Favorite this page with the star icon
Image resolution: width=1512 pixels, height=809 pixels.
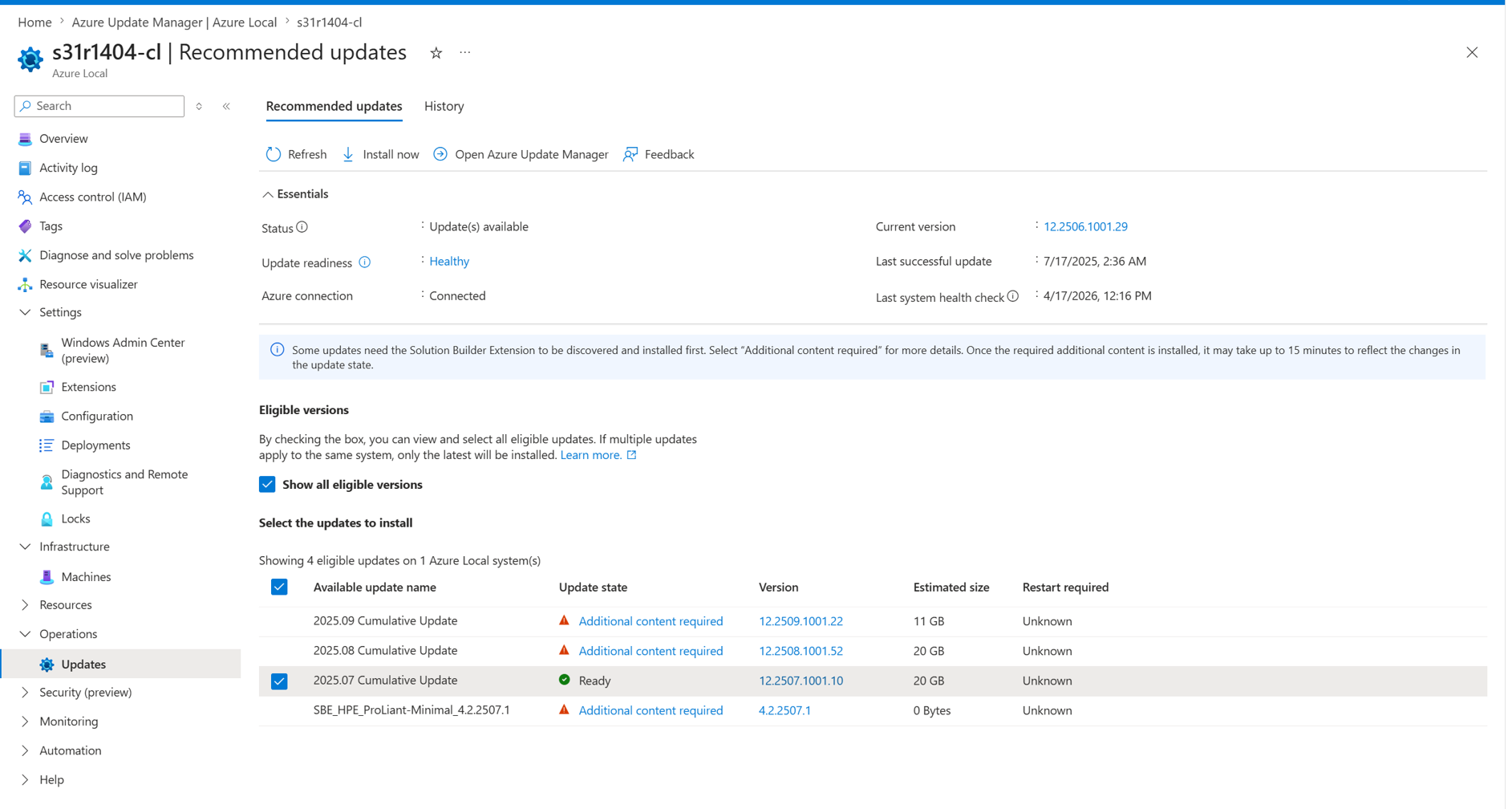tap(436, 53)
